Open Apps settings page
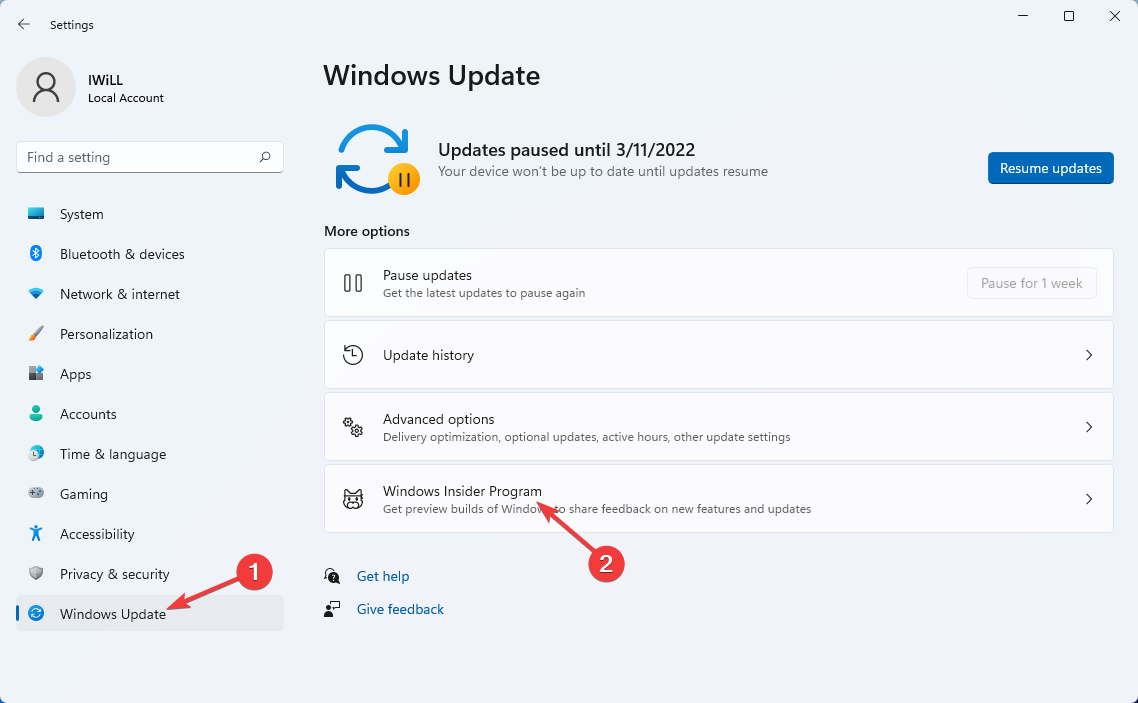Image resolution: width=1138 pixels, height=703 pixels. tap(150, 374)
